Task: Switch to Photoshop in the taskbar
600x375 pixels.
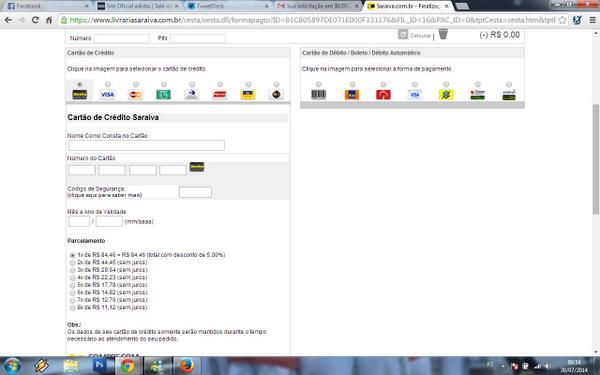Action: tap(99, 365)
